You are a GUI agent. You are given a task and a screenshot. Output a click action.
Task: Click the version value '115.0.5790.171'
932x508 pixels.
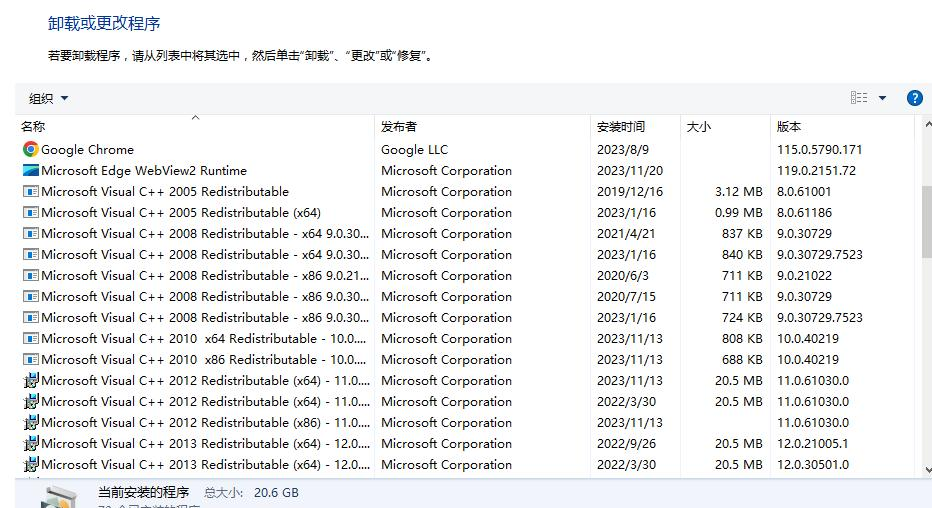[x=820, y=150]
